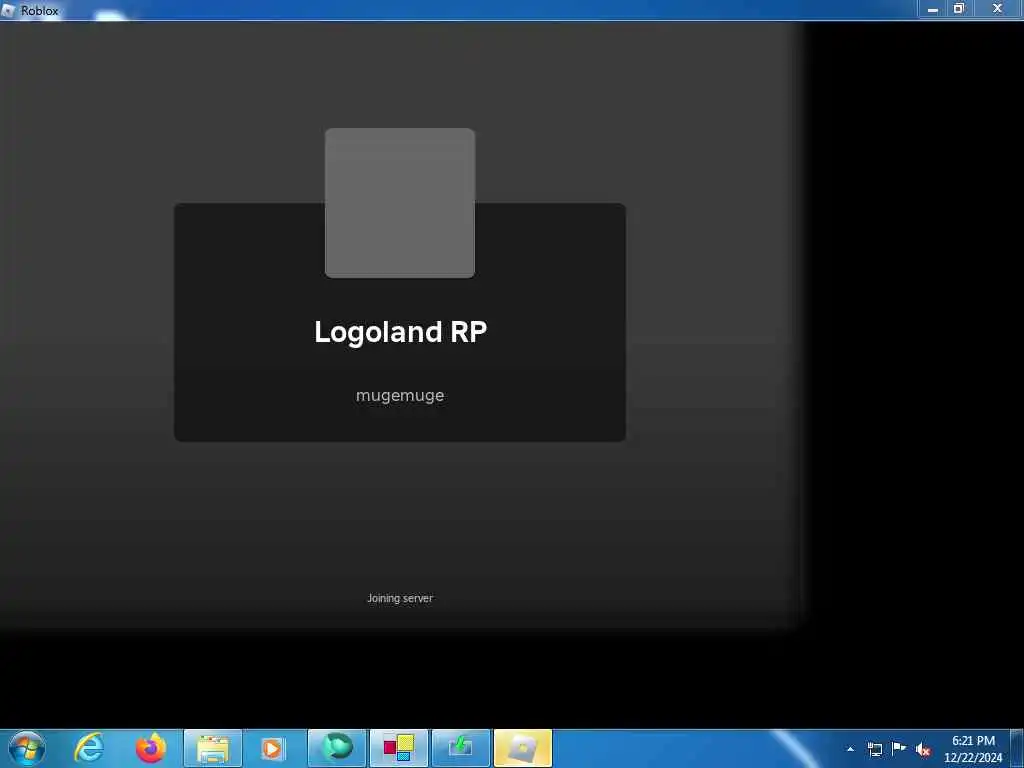The width and height of the screenshot is (1024, 768).
Task: Click the gray game thumbnail placeholder
Action: [400, 203]
